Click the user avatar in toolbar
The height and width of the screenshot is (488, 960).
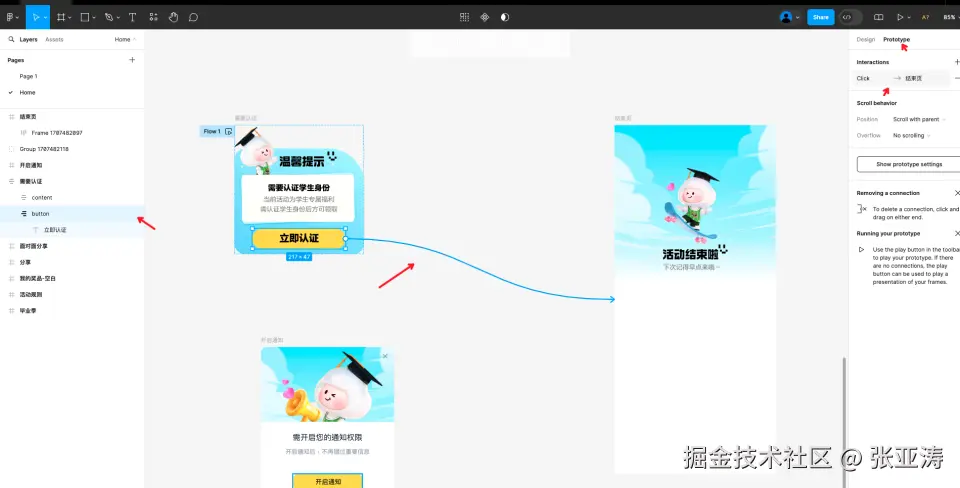(x=786, y=17)
